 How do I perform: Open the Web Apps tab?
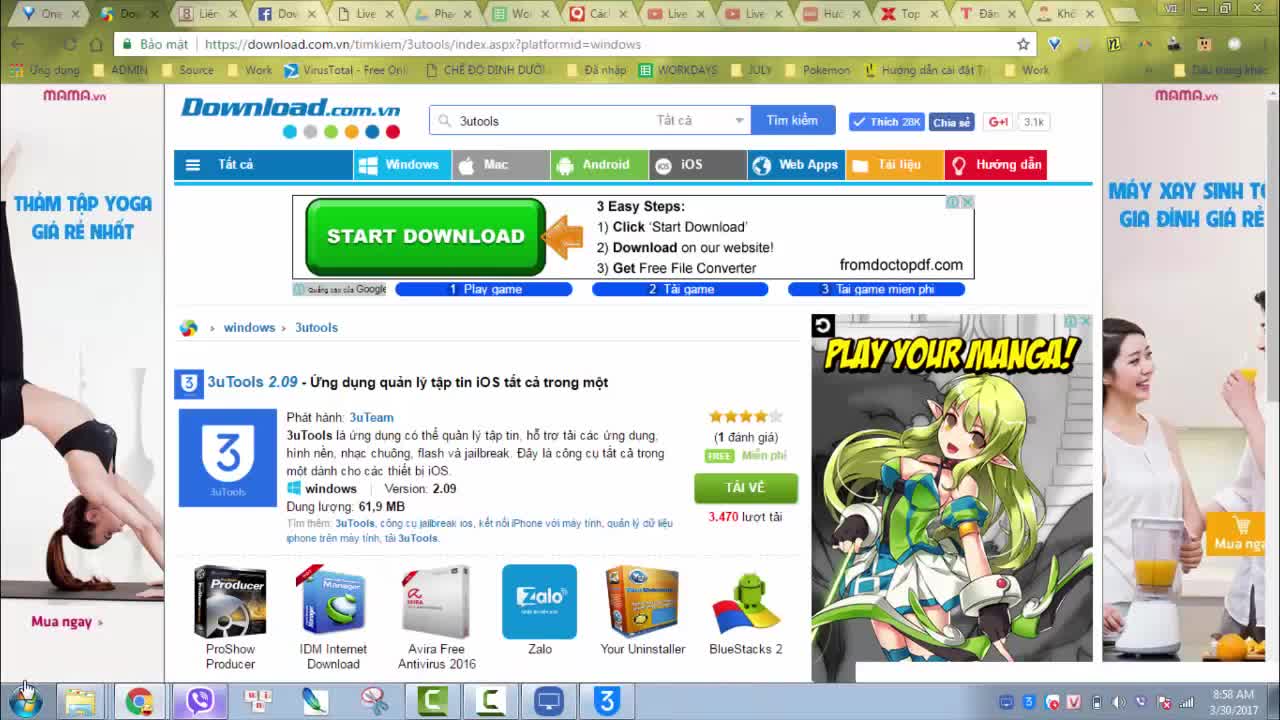pyautogui.click(x=796, y=165)
